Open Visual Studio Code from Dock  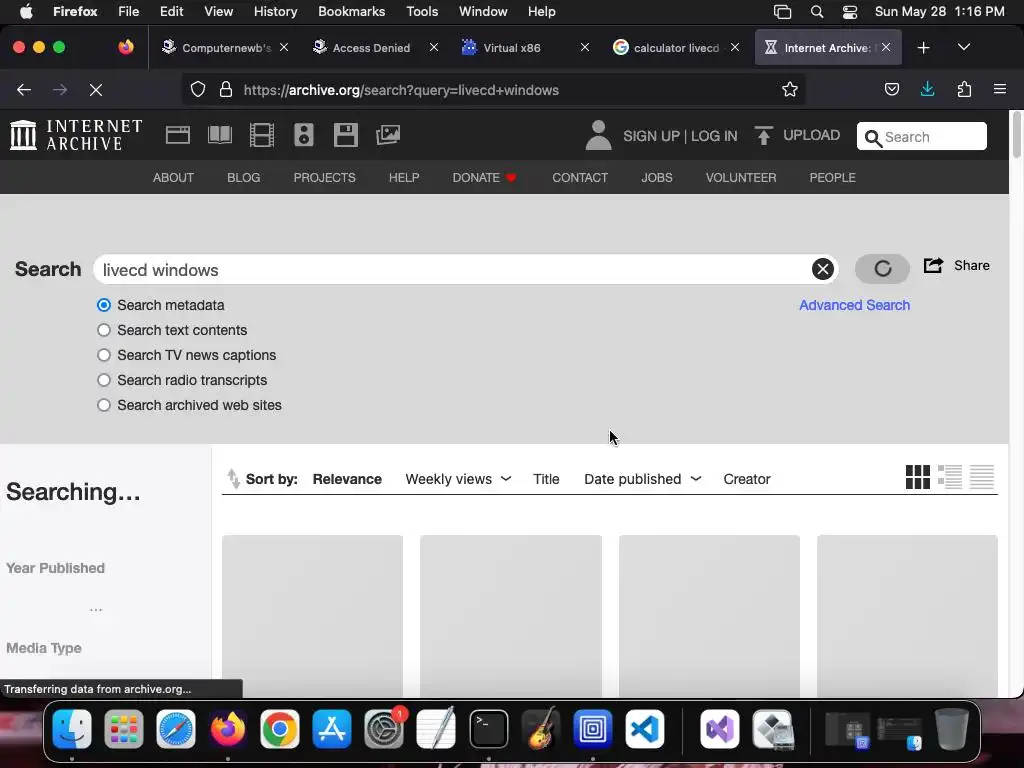point(645,728)
